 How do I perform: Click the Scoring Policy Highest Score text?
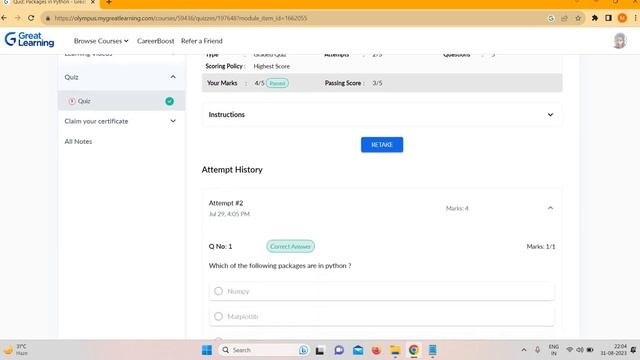(247, 66)
